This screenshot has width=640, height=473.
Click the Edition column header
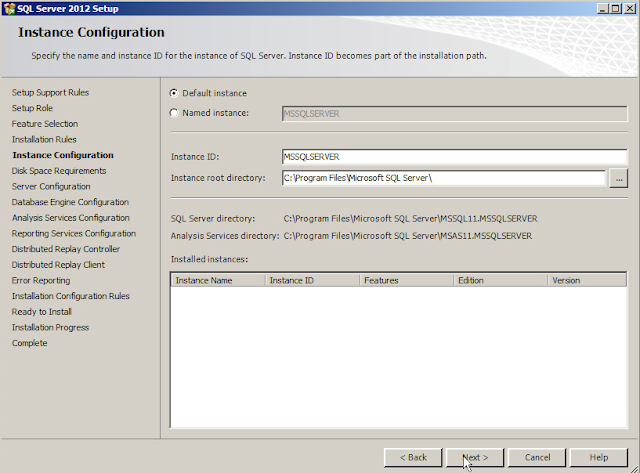point(500,280)
